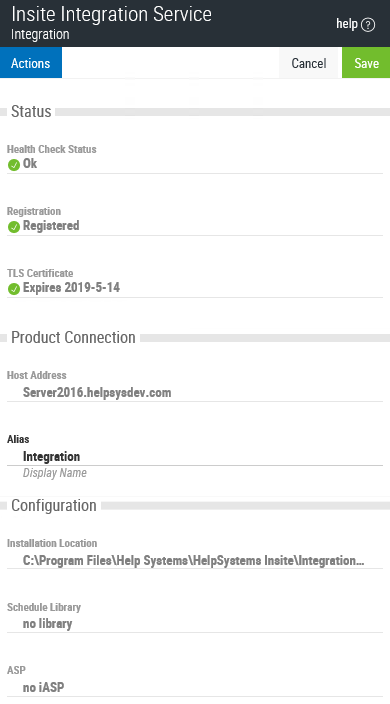Click the Display Name hint under Alias

pos(55,473)
